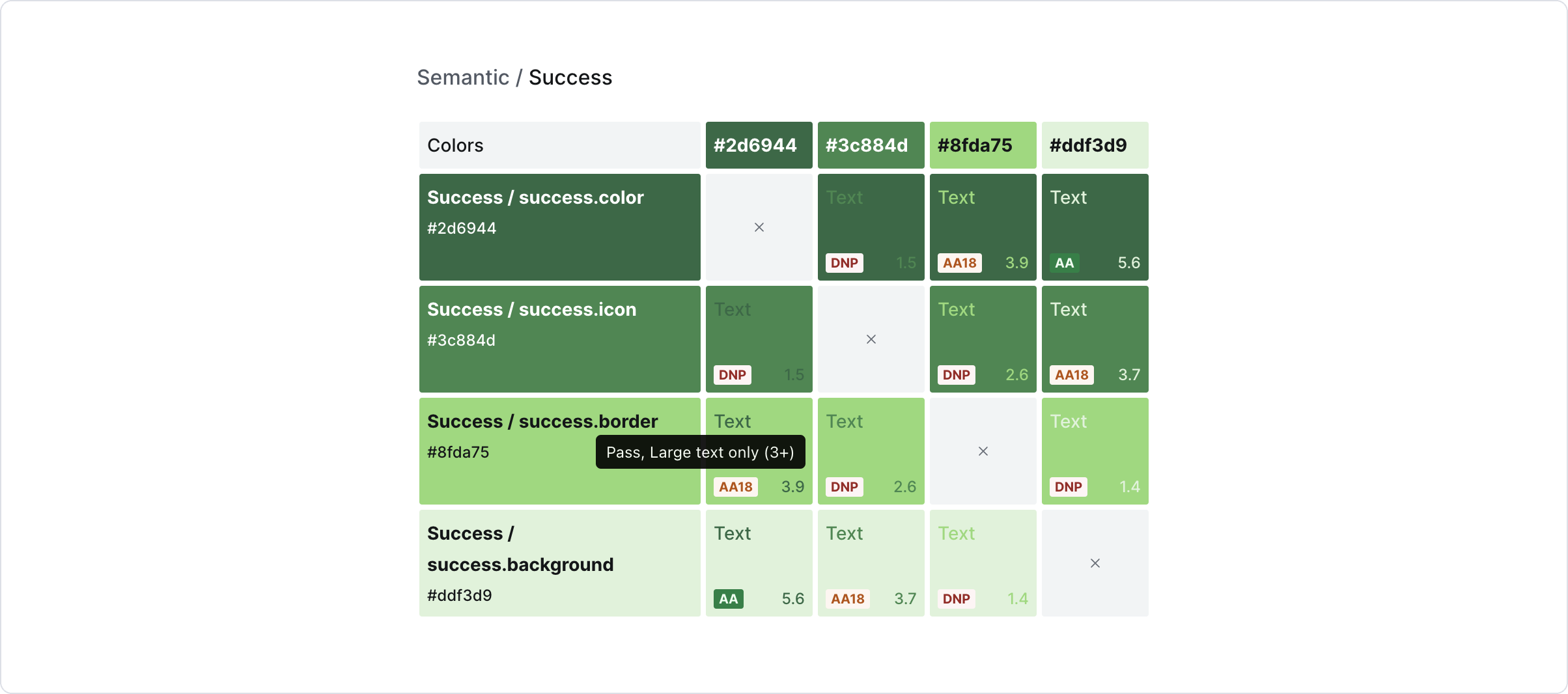Click the AA18 badge in the success.icon row
This screenshot has height=694, width=1568.
tap(1071, 375)
